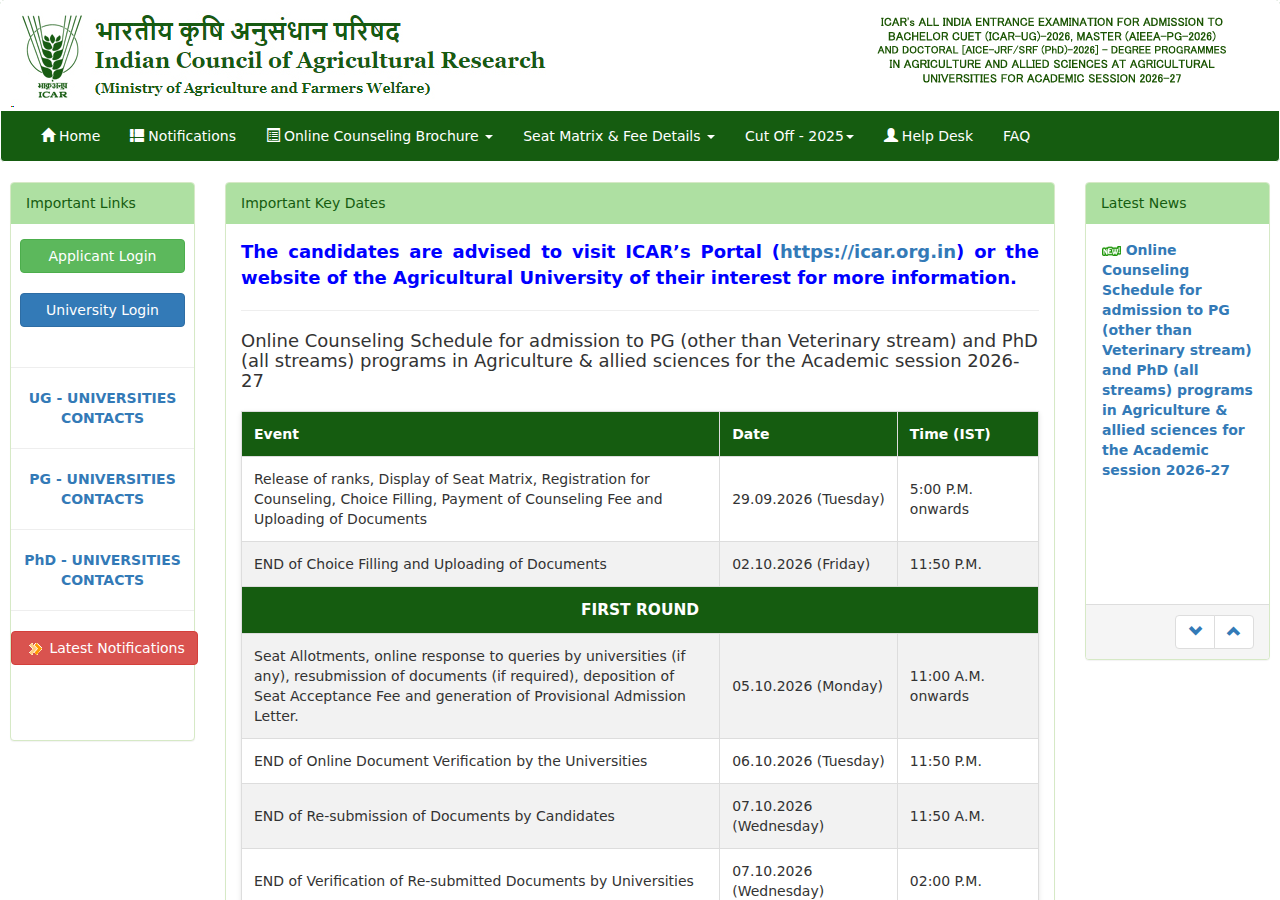The image size is (1280, 900).
Task: Click the Applicant Login button
Action: [x=102, y=256]
